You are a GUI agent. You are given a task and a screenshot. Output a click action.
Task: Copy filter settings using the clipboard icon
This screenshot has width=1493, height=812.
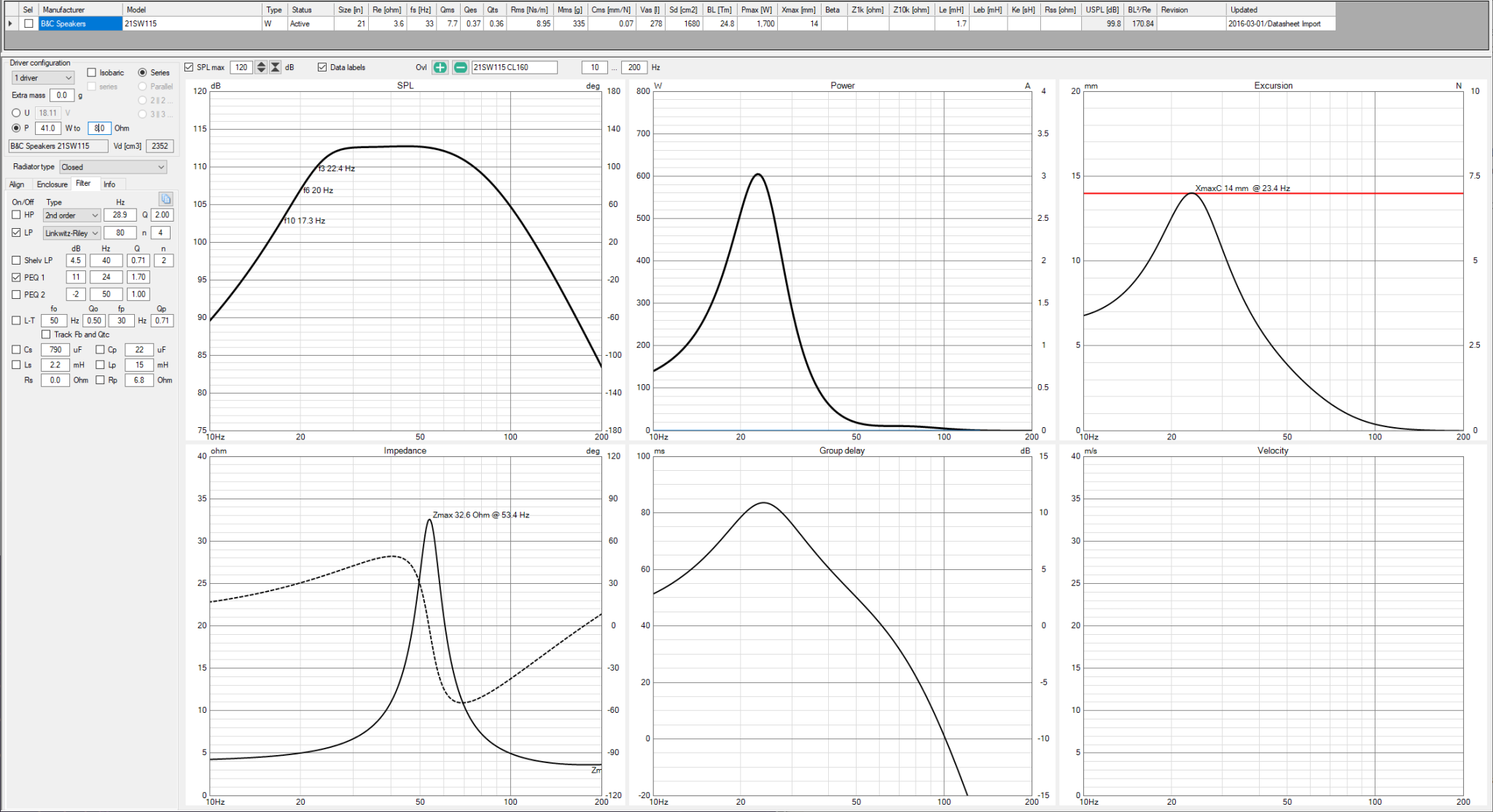pyautogui.click(x=166, y=199)
